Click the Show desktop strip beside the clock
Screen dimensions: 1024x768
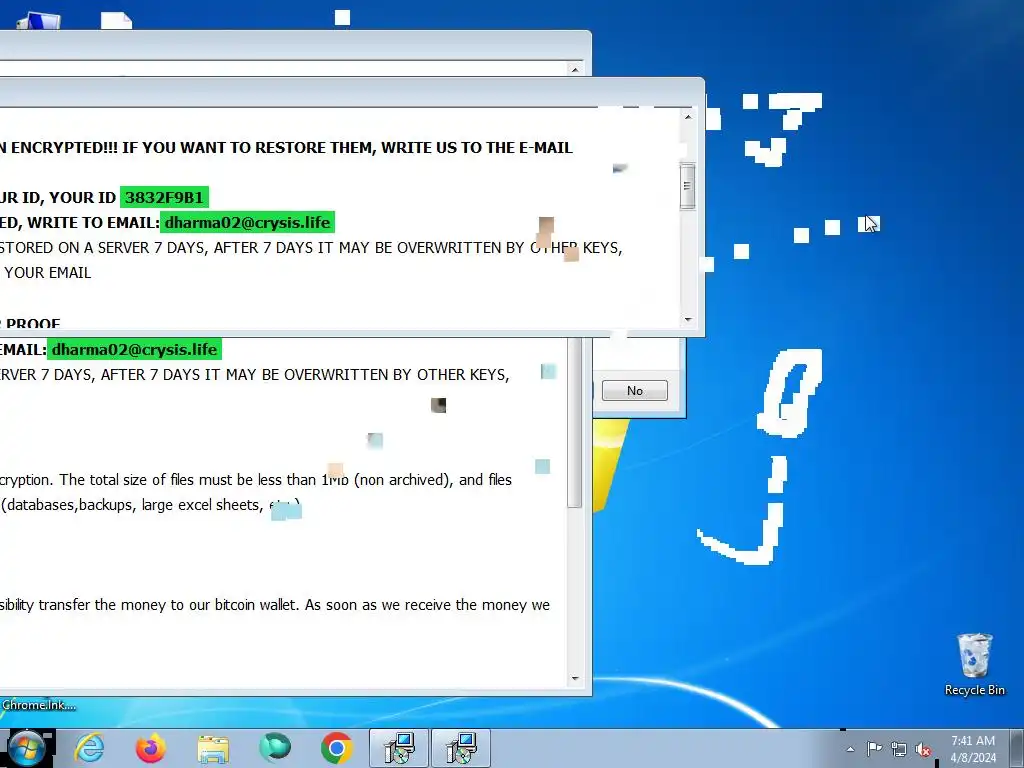(x=1017, y=748)
